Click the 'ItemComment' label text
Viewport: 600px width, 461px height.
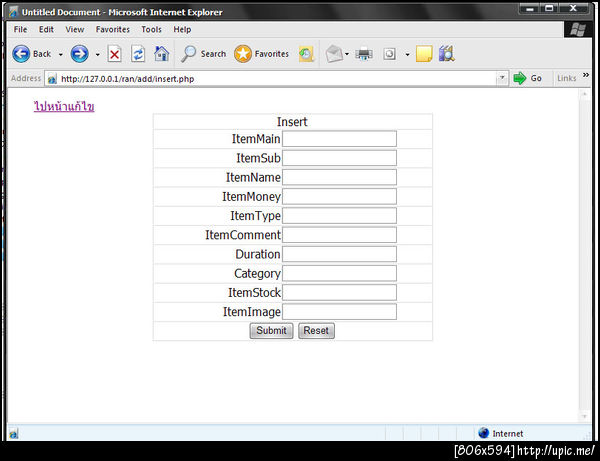click(243, 235)
